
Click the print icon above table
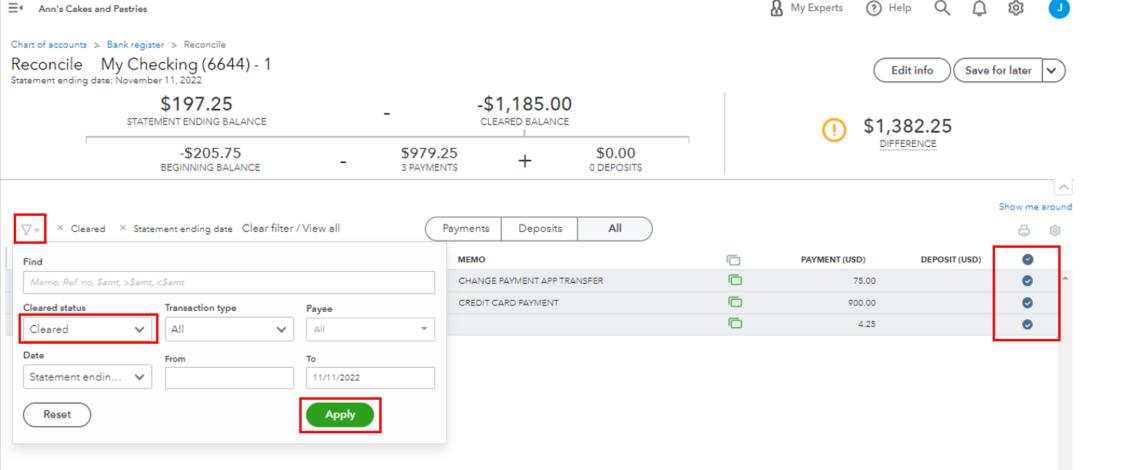(1024, 231)
